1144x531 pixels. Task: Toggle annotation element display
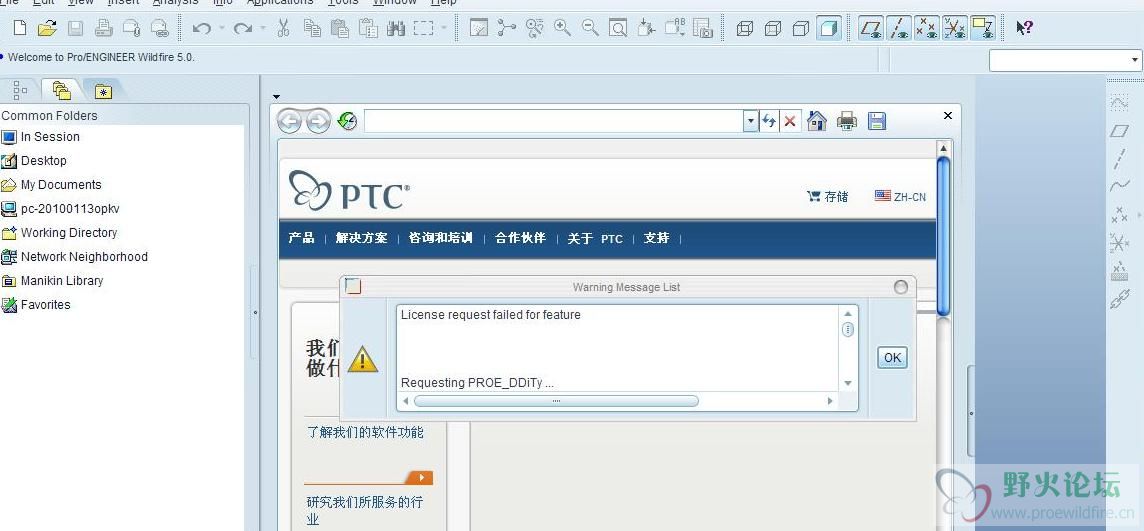[983, 28]
